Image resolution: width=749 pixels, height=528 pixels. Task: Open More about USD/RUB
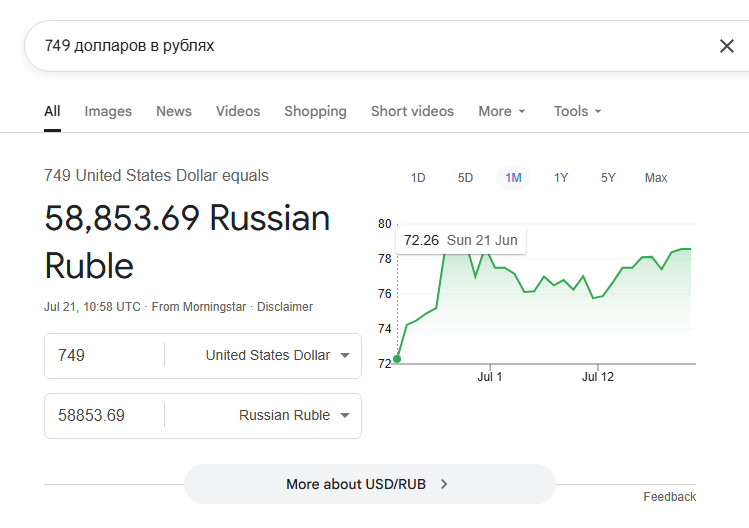[370, 484]
